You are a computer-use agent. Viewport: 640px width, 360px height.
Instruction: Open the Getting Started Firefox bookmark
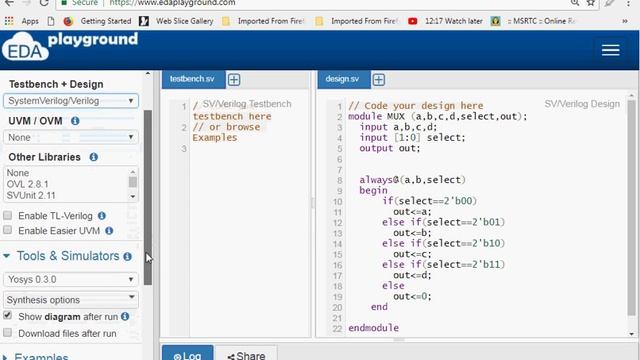[98, 21]
